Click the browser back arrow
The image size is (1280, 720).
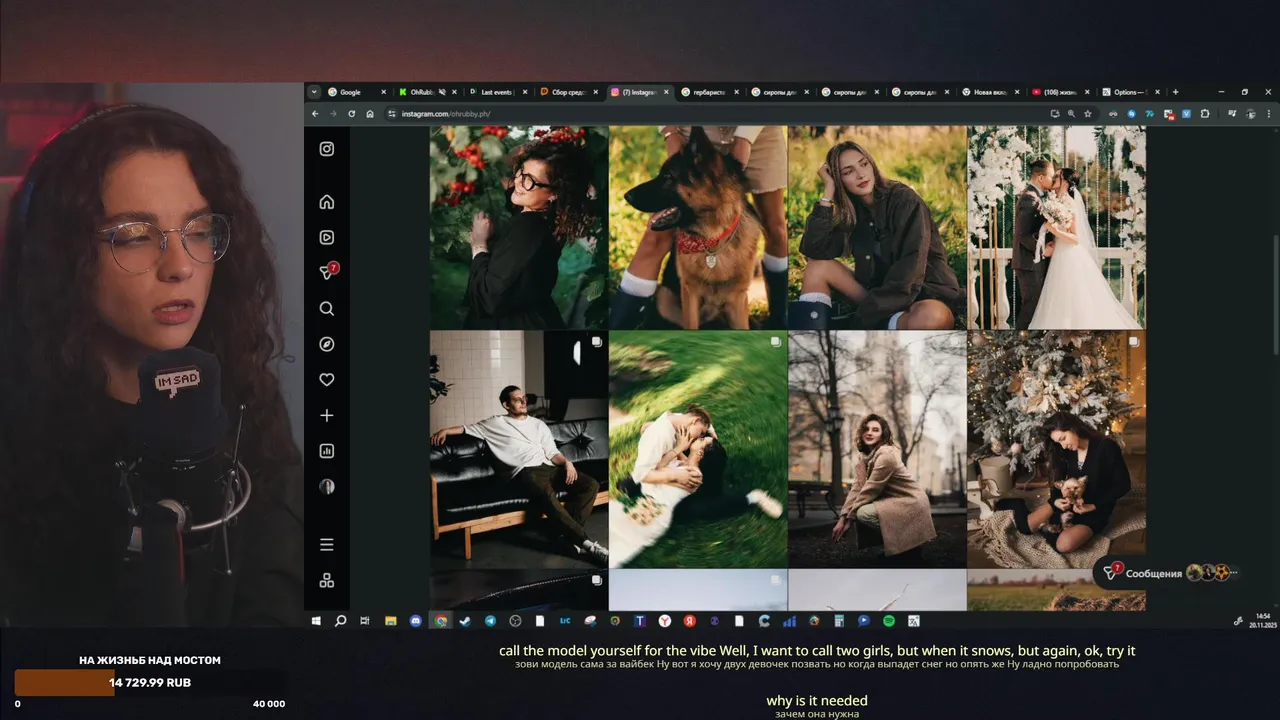pos(315,114)
